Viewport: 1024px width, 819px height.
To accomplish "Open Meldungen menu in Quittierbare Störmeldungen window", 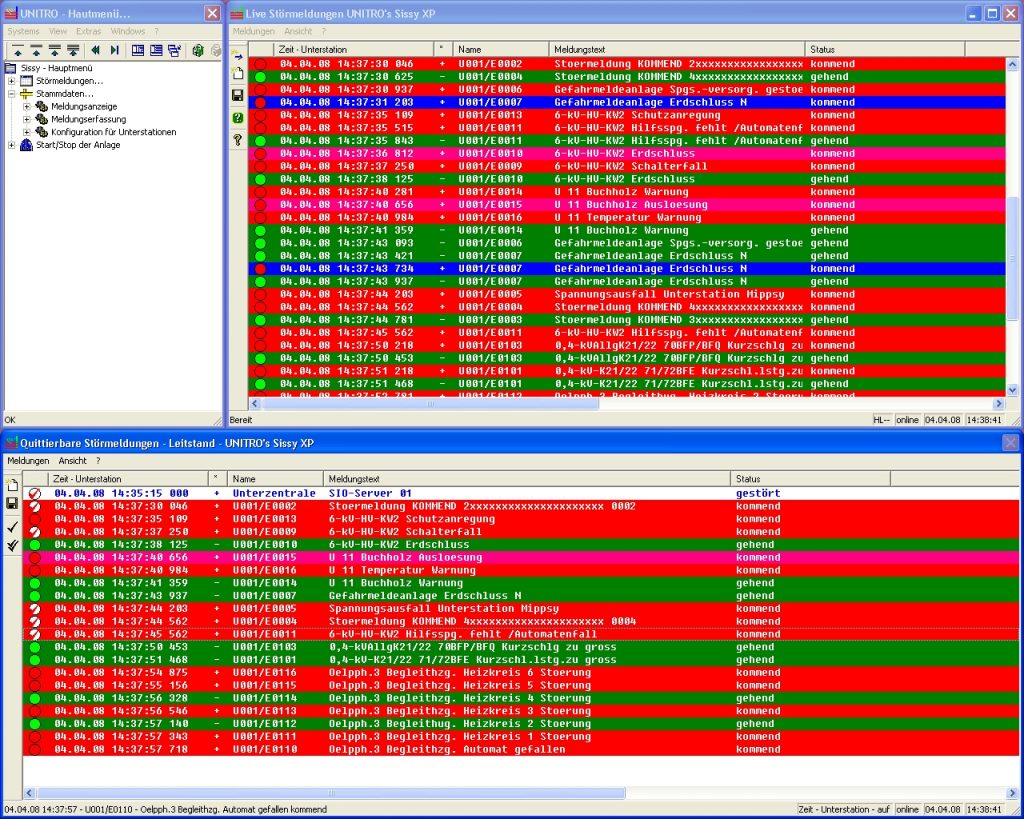I will click(x=28, y=460).
